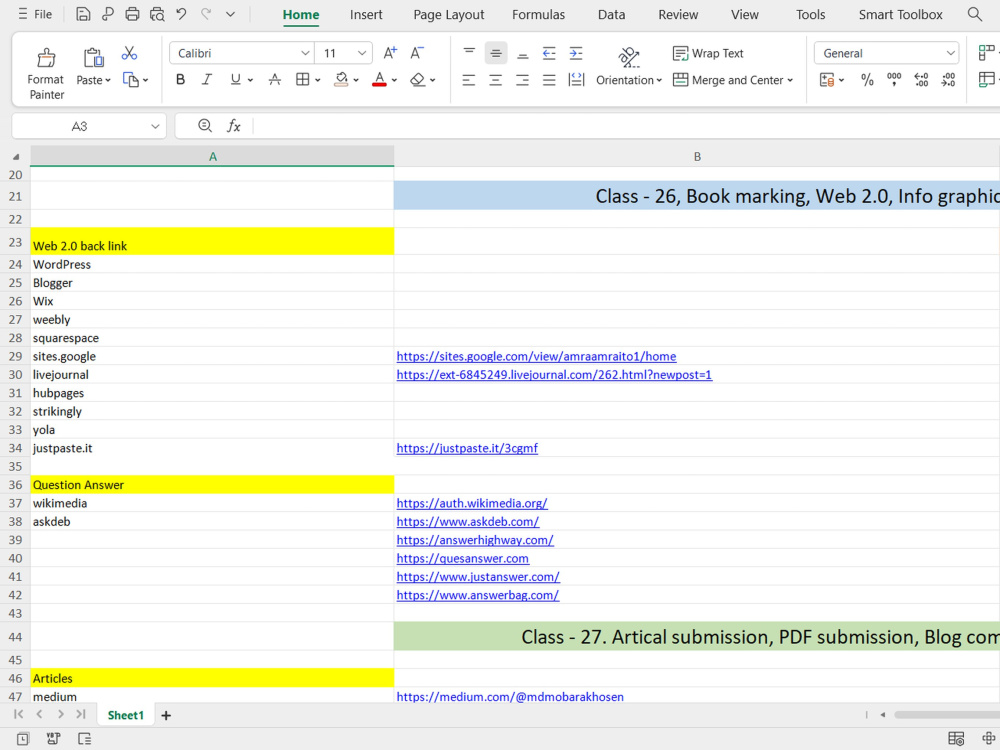Open the fill color dropdown arrow
Screen dimensions: 1000x750
pyautogui.click(x=356, y=80)
